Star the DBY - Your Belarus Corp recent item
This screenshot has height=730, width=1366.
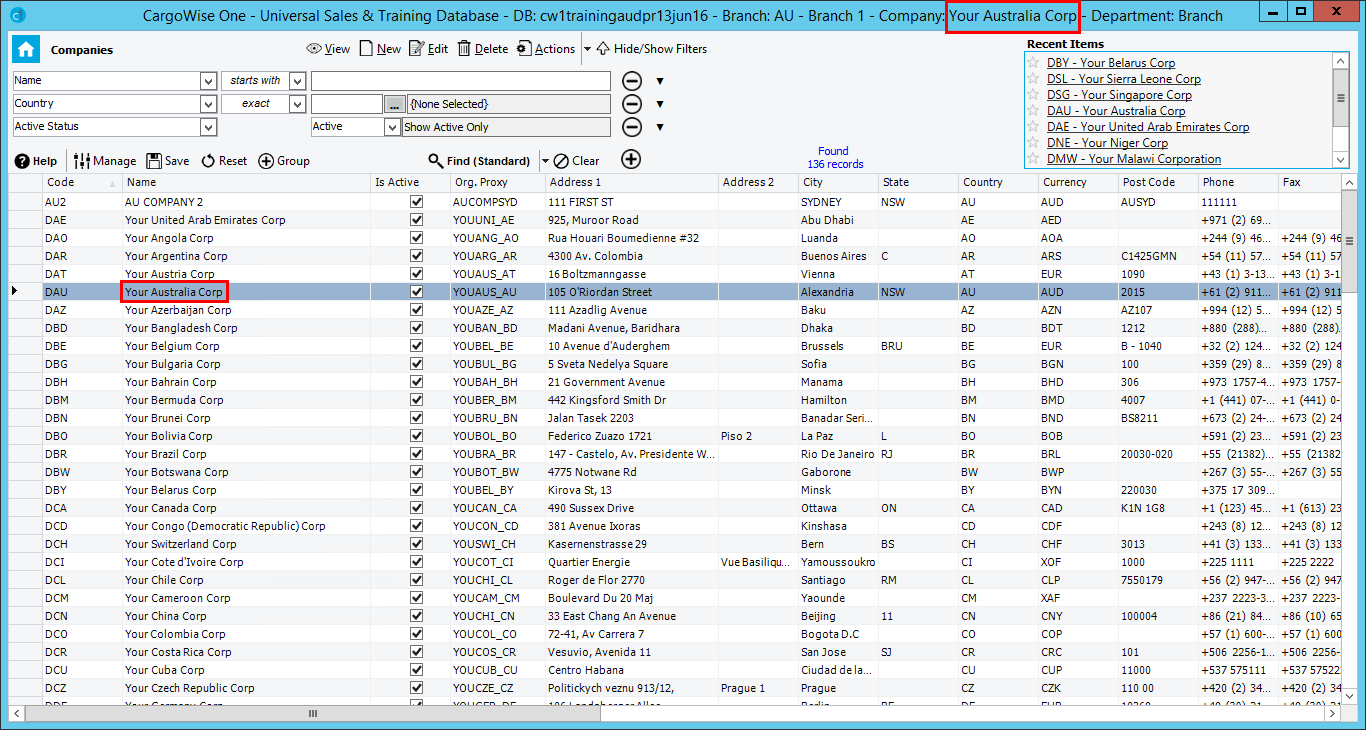1034,63
